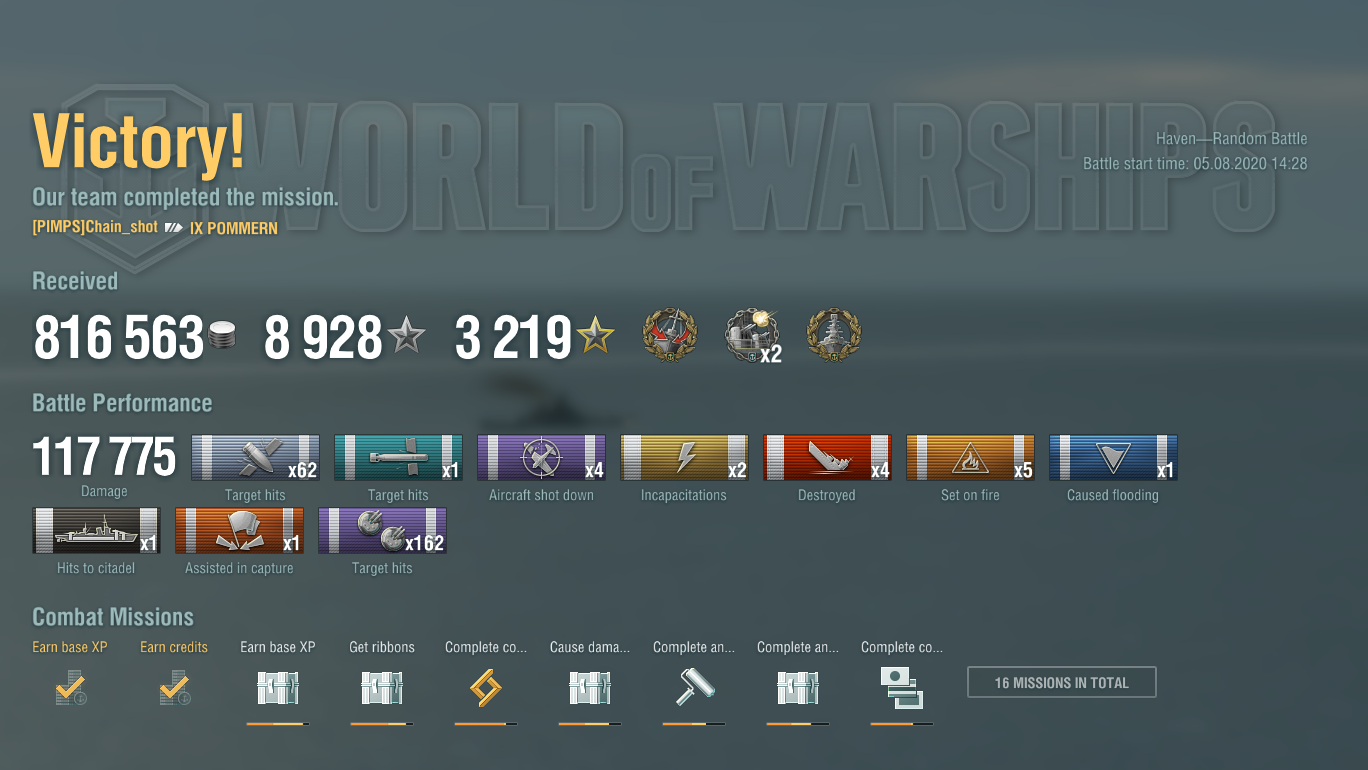The image size is (1368, 770).
Task: Select the torpedo Target hits ribbon
Action: pos(398,458)
